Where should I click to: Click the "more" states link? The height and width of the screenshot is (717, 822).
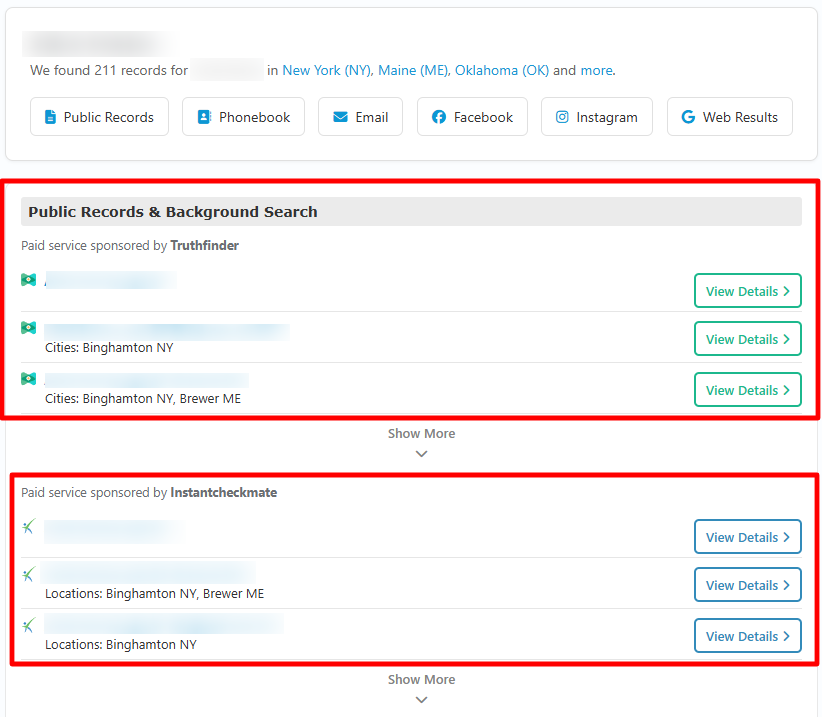596,70
